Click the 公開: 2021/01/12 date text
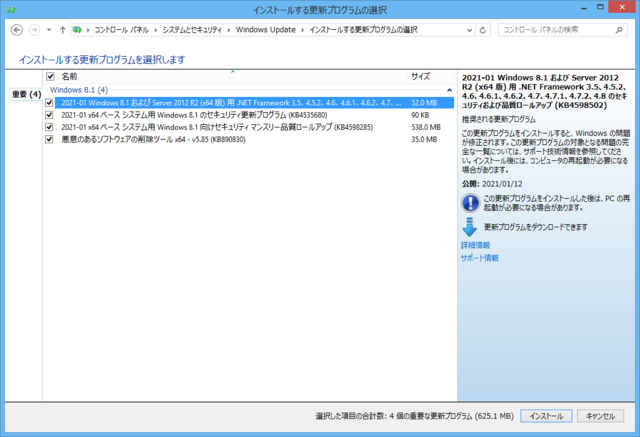Viewport: 640px width, 437px height. (x=492, y=184)
